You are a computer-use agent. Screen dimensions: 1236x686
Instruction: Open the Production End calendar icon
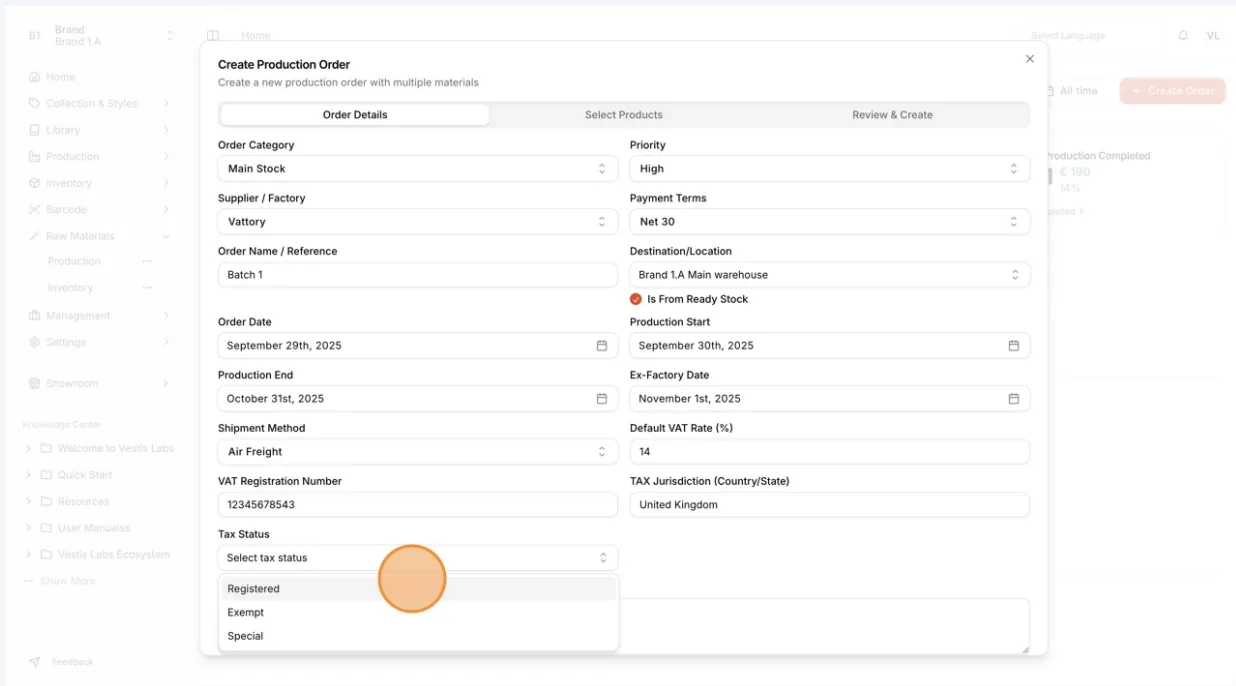click(602, 398)
